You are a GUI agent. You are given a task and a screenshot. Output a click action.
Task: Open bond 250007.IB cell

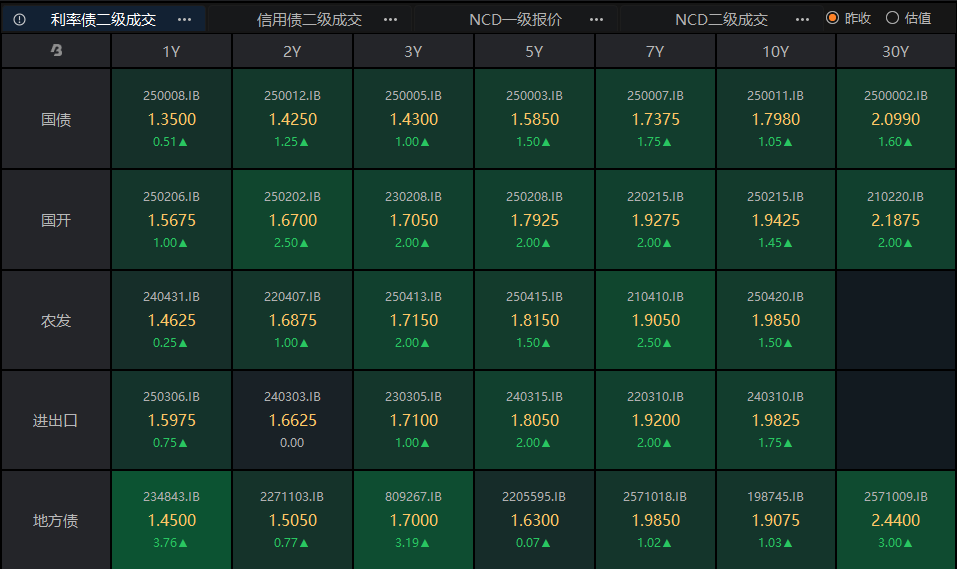pyautogui.click(x=655, y=118)
